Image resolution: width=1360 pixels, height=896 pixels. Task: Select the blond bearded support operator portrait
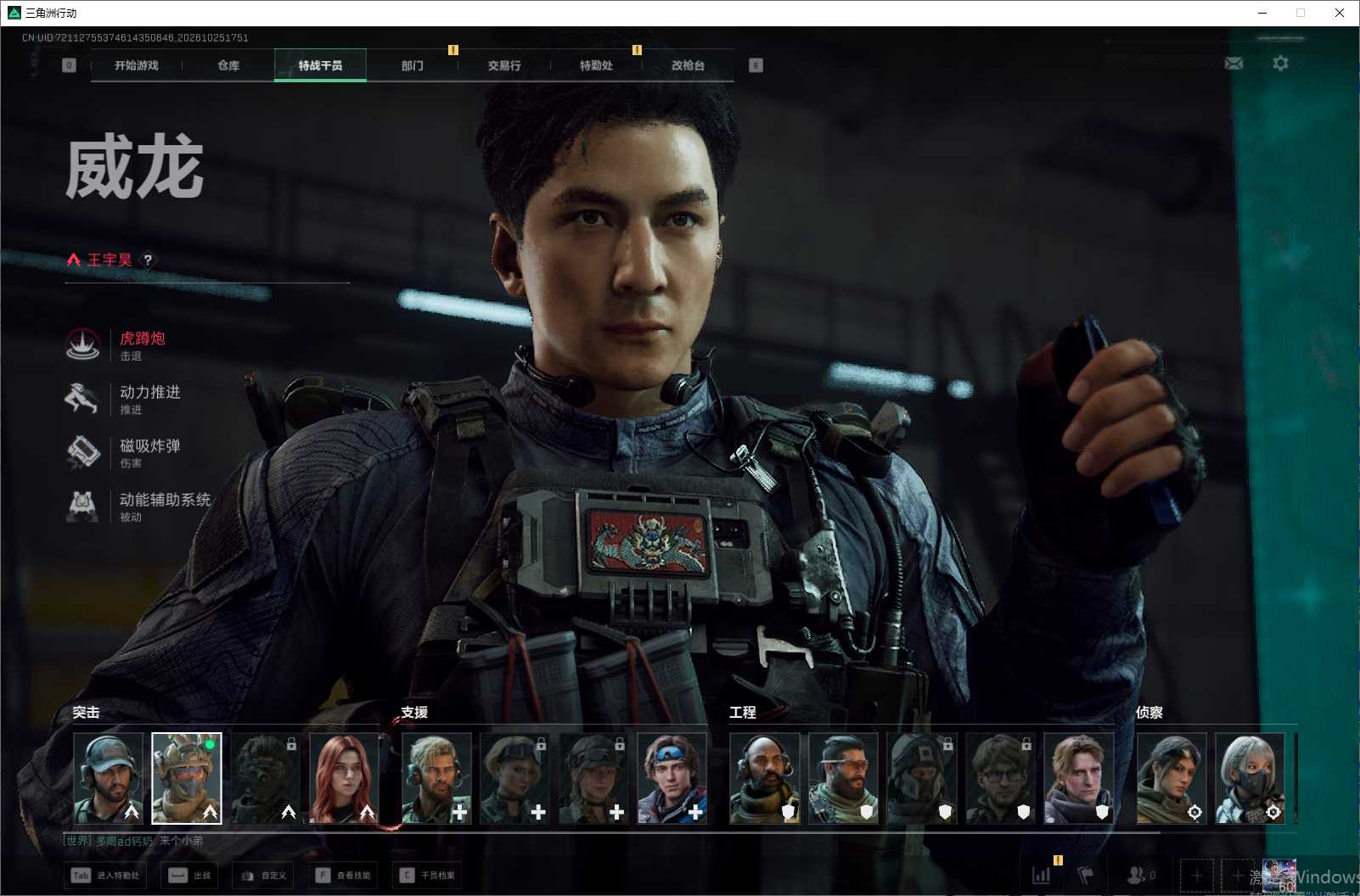coord(436,779)
